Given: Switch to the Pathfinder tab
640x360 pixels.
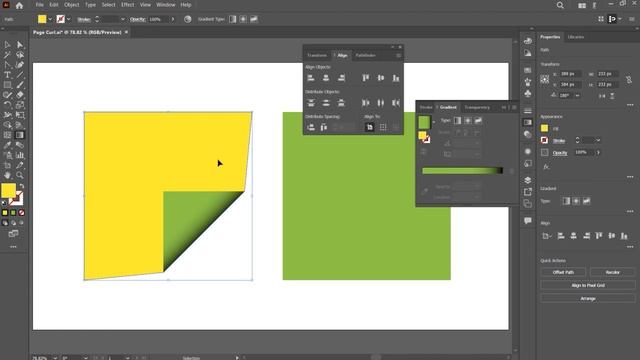Looking at the screenshot, I should click(x=365, y=56).
